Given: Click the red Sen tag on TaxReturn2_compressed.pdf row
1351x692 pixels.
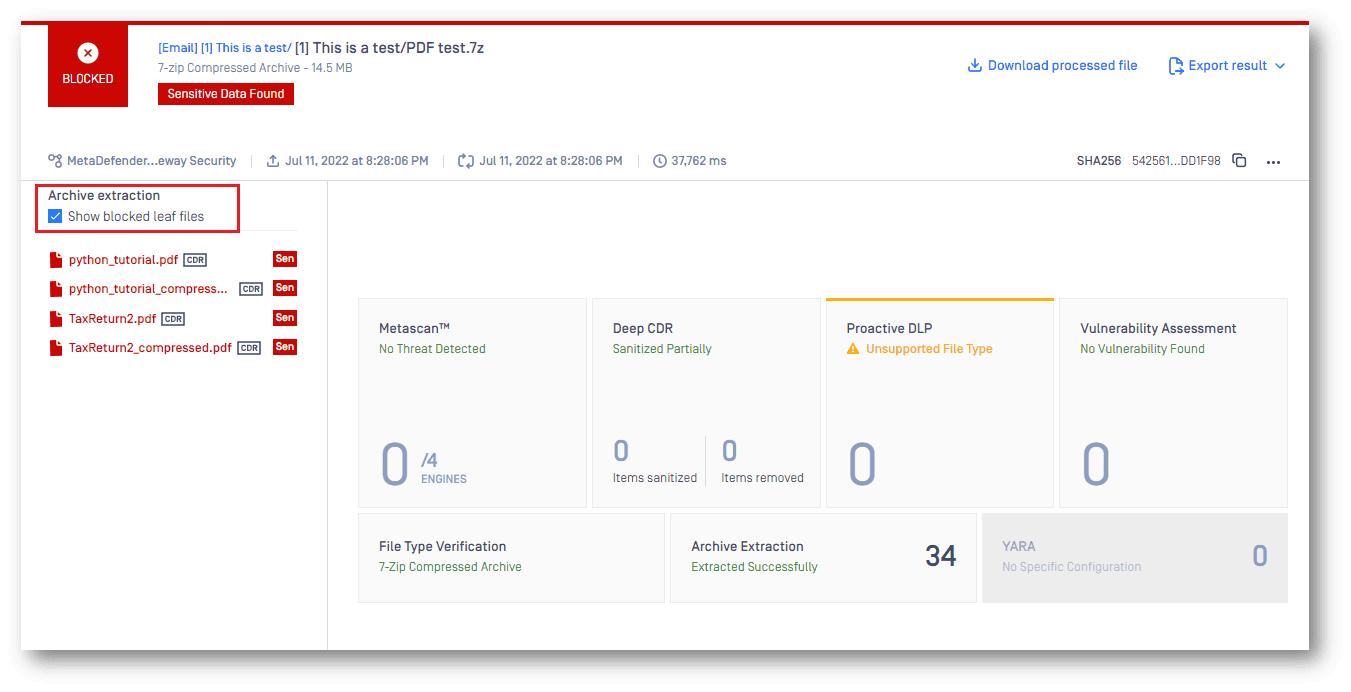Looking at the screenshot, I should point(285,347).
